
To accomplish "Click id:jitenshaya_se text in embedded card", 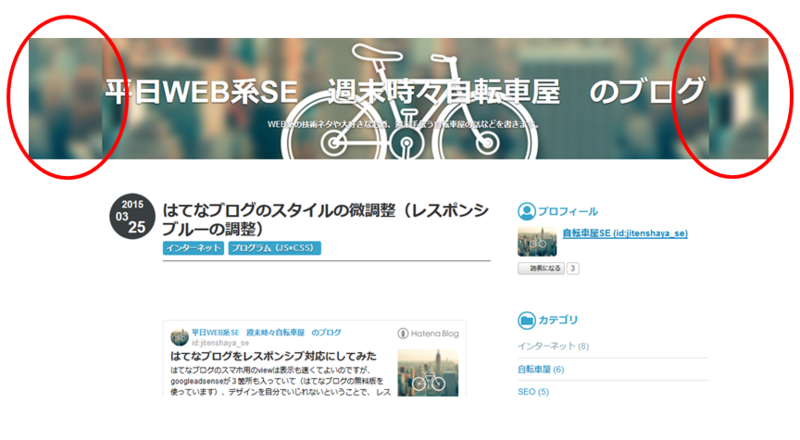I will tap(220, 343).
